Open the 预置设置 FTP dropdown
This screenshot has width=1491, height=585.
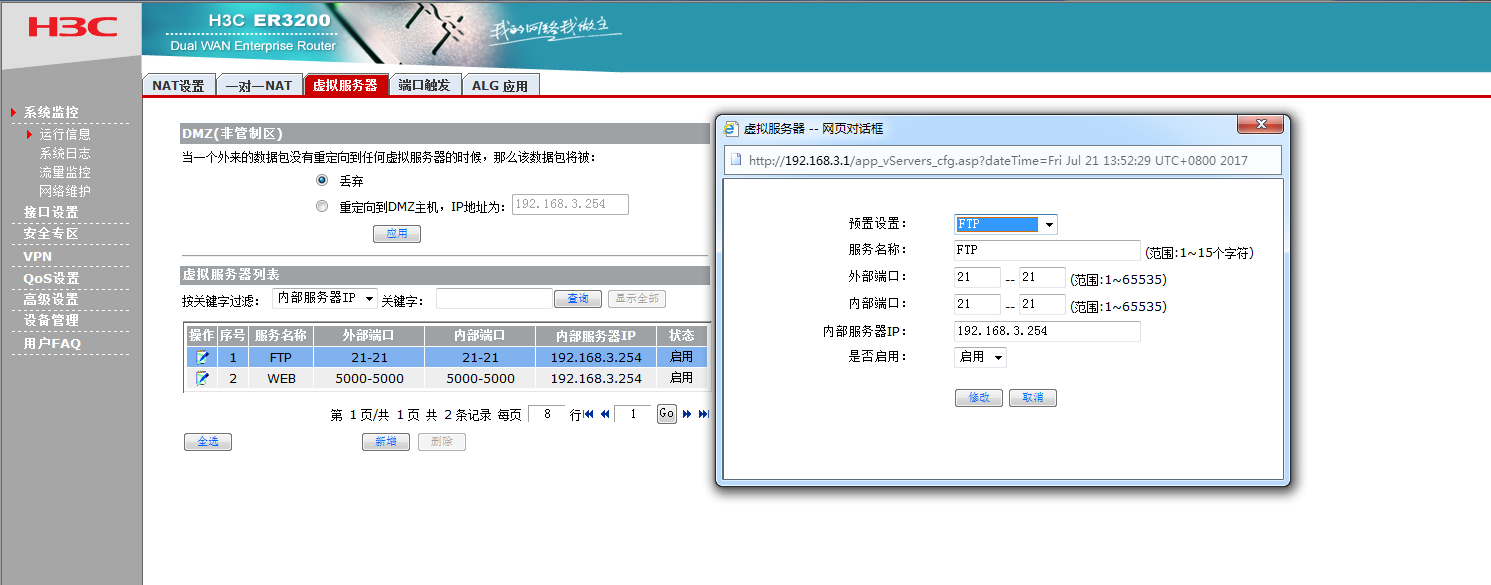(1006, 225)
